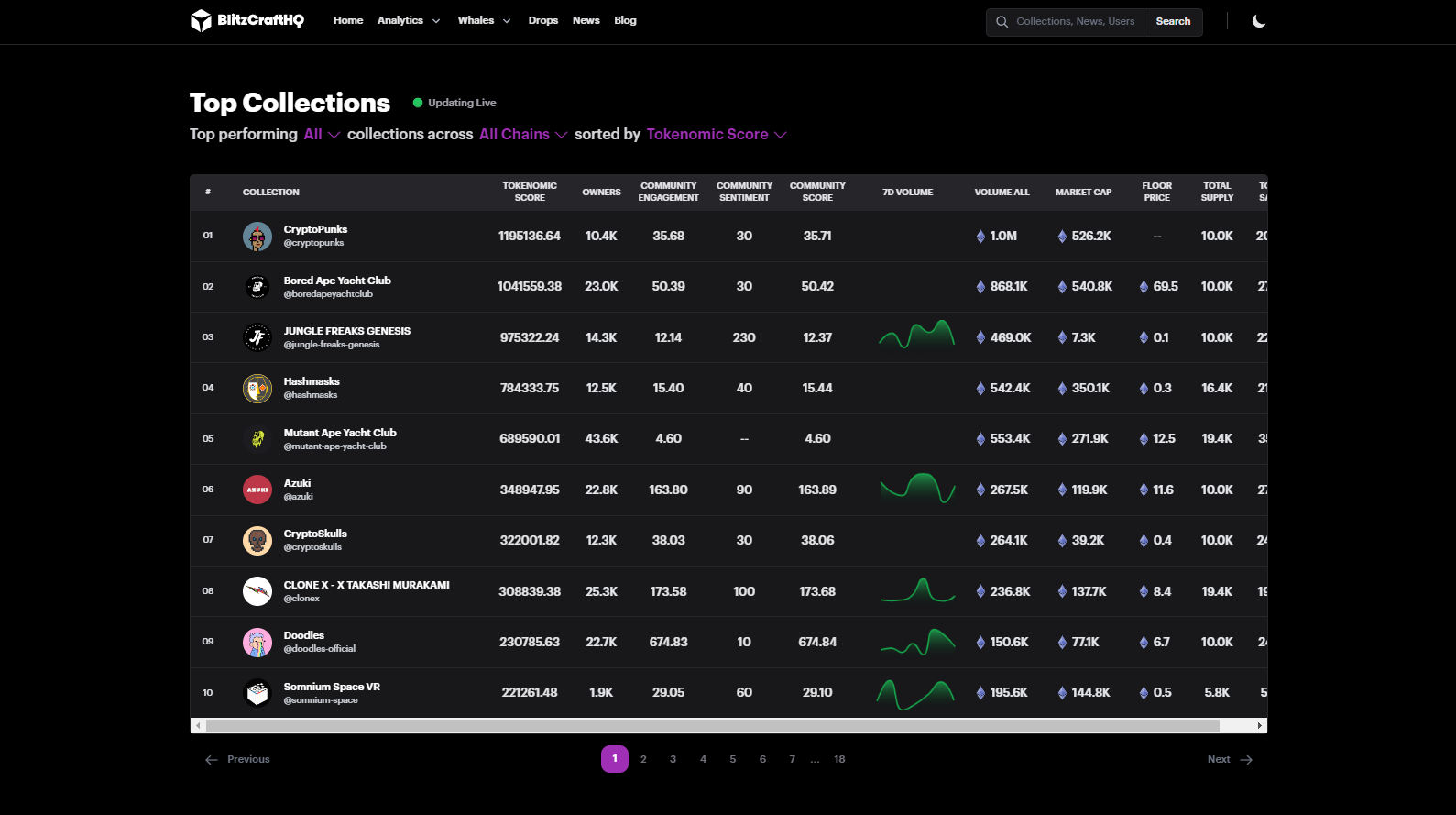
Task: Sort by Floor Price column header
Action: click(1156, 193)
